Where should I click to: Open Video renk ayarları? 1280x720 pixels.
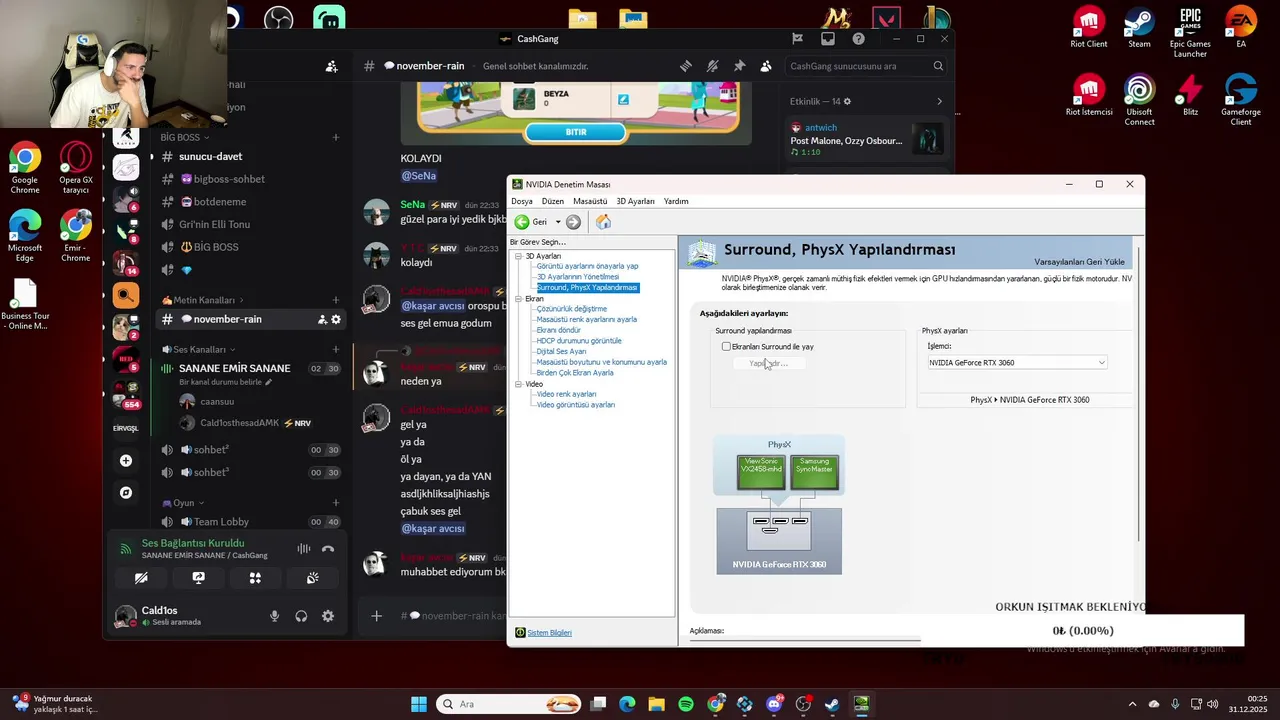566,394
